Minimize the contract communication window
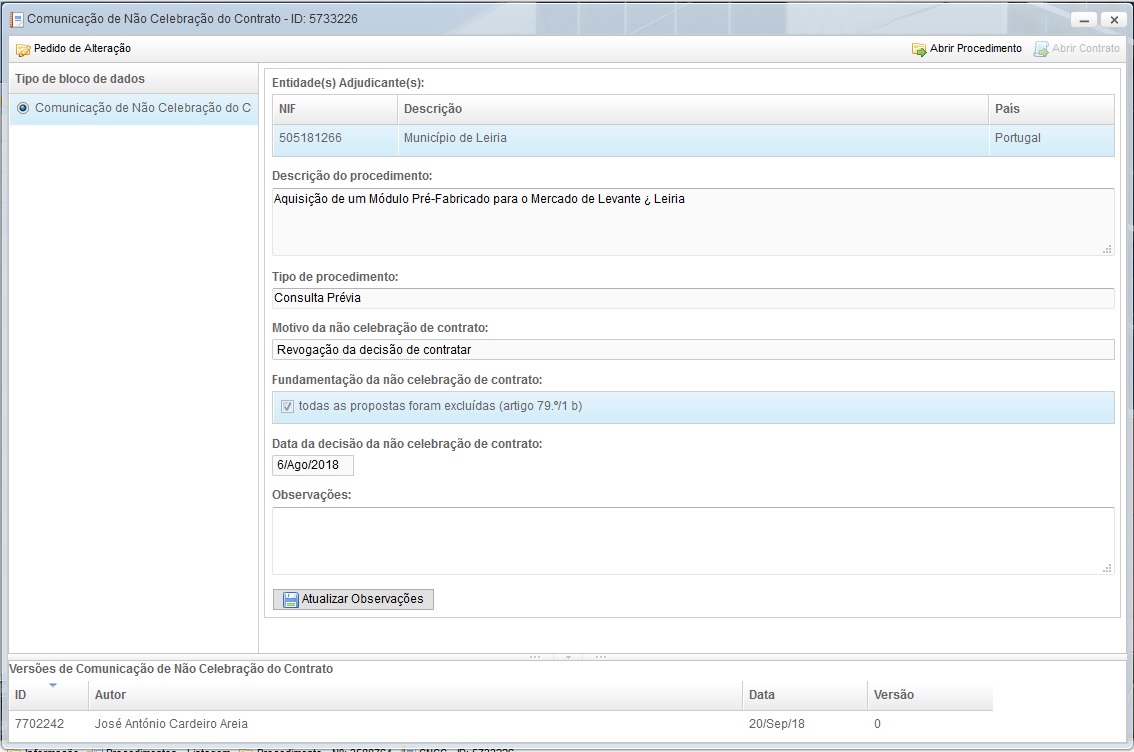 tap(1085, 20)
